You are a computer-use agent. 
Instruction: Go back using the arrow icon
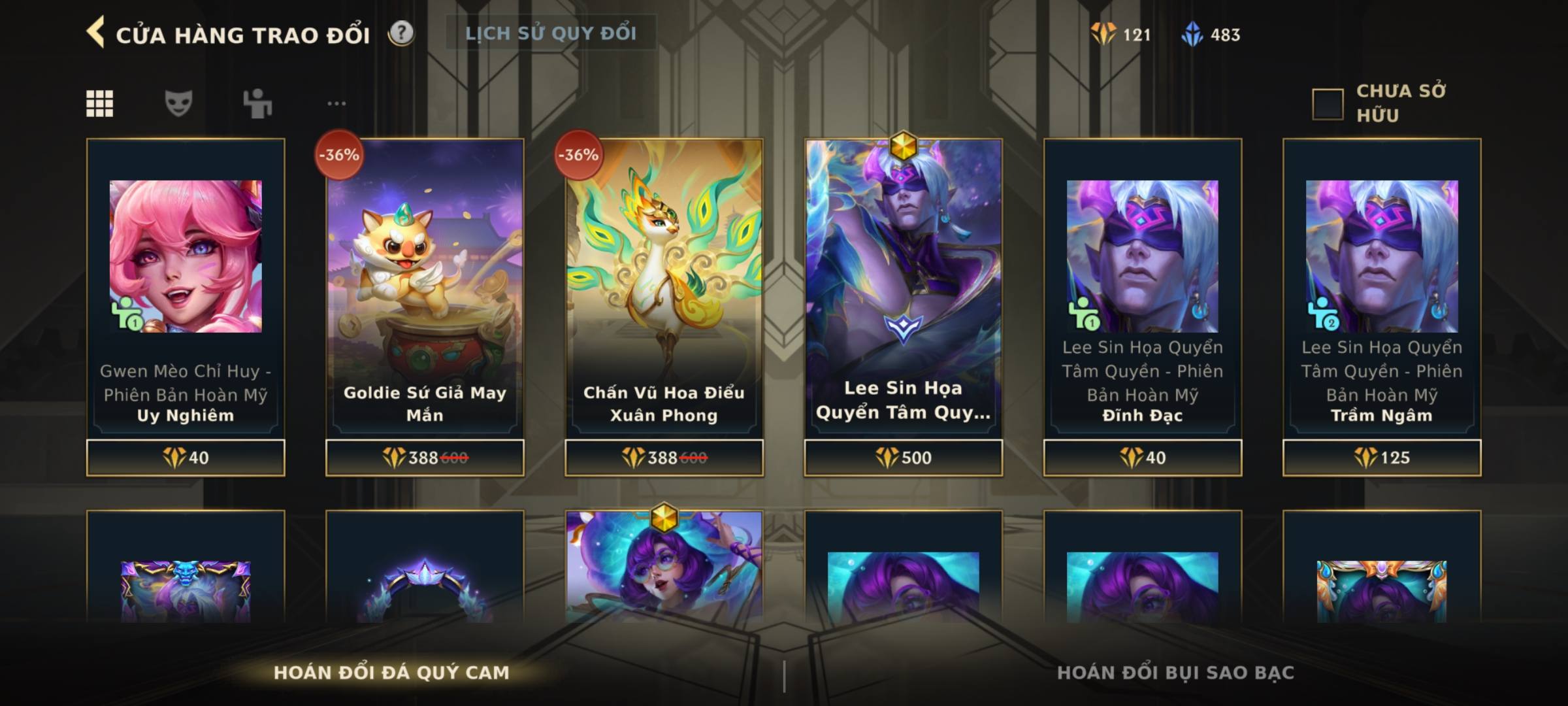click(95, 33)
